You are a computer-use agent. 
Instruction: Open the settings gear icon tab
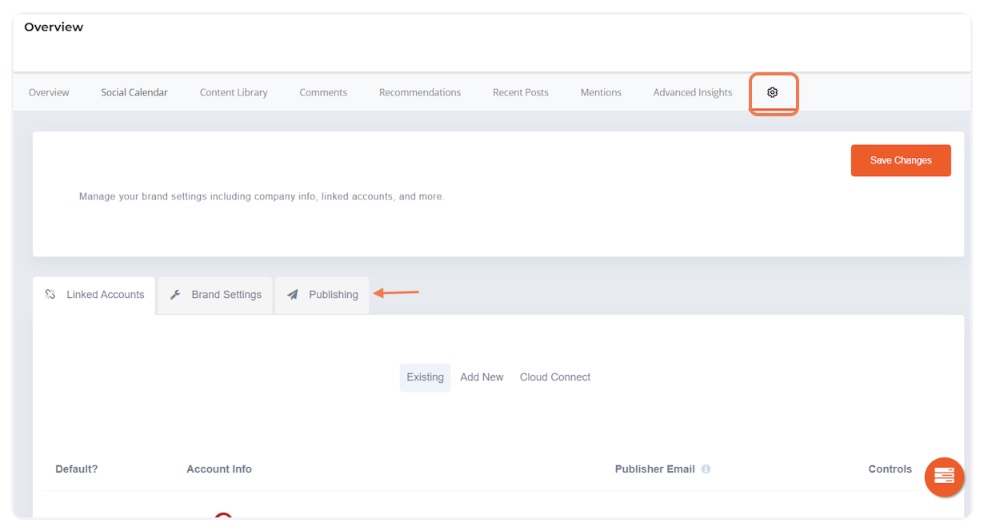click(x=772, y=93)
